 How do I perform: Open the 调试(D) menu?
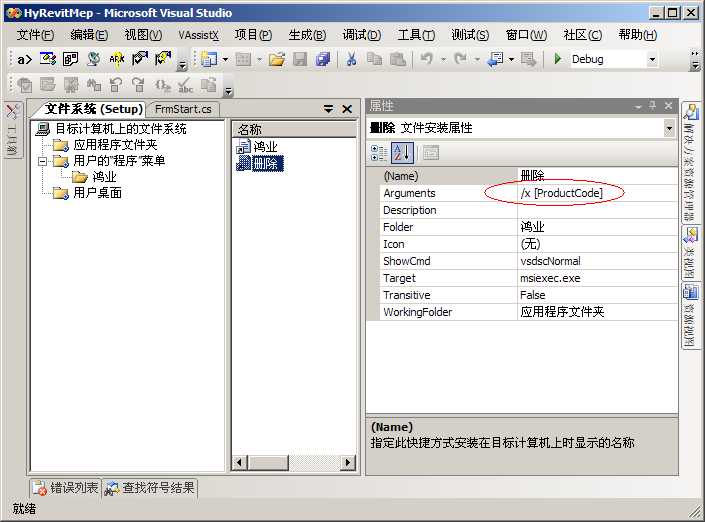point(361,35)
